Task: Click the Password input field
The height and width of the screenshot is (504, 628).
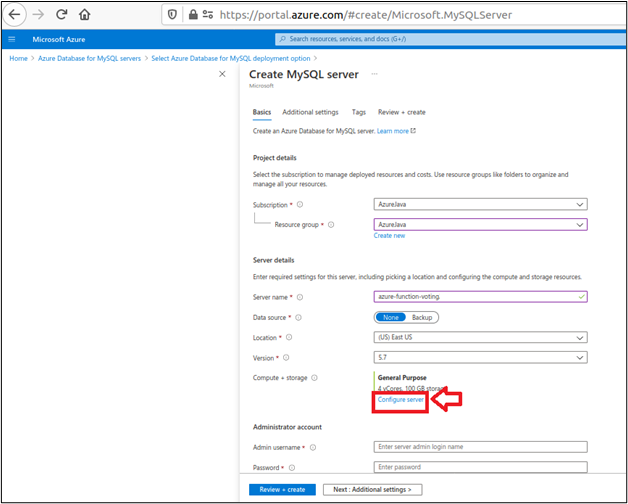Action: (x=481, y=467)
